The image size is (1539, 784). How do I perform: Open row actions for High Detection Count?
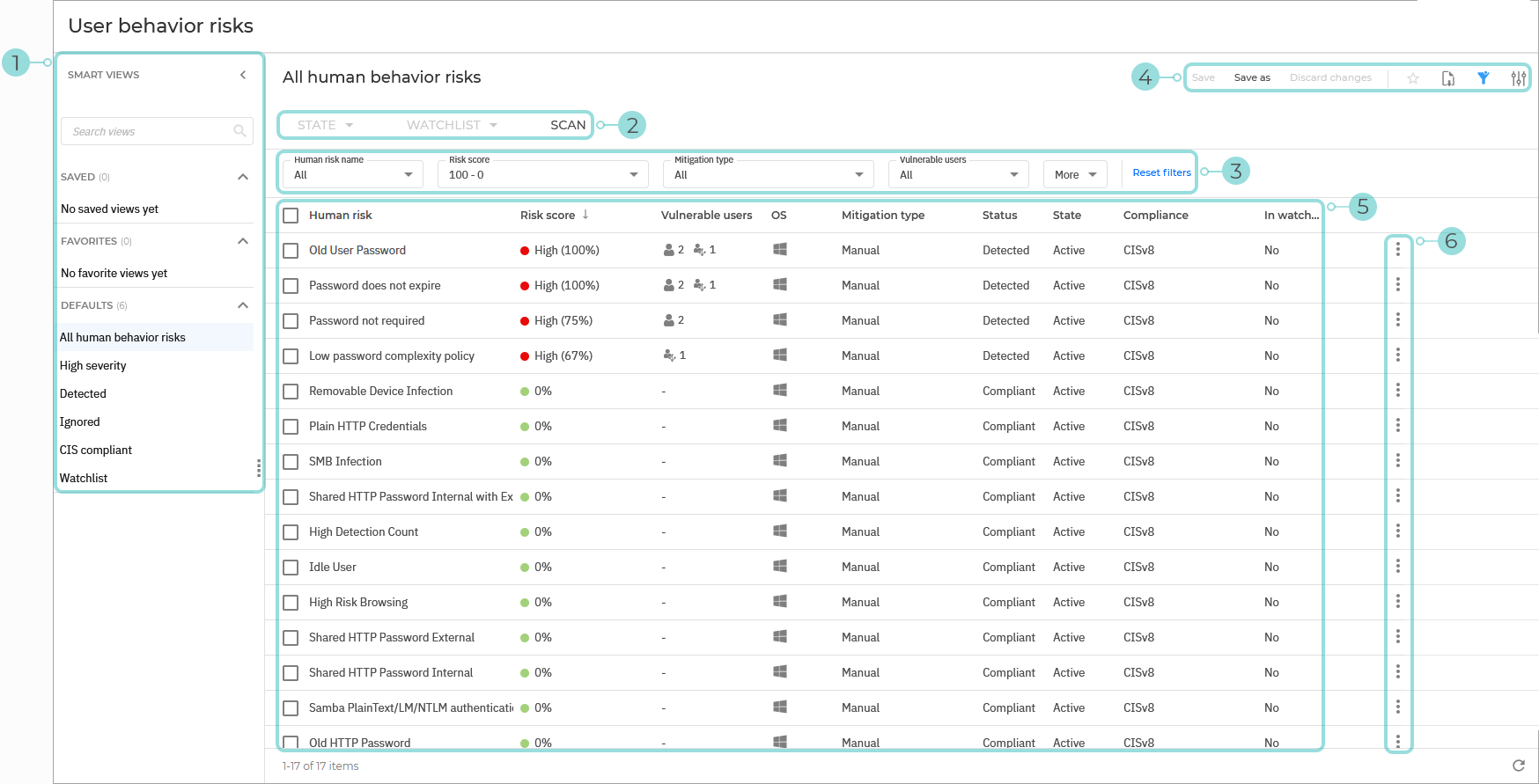(x=1398, y=531)
